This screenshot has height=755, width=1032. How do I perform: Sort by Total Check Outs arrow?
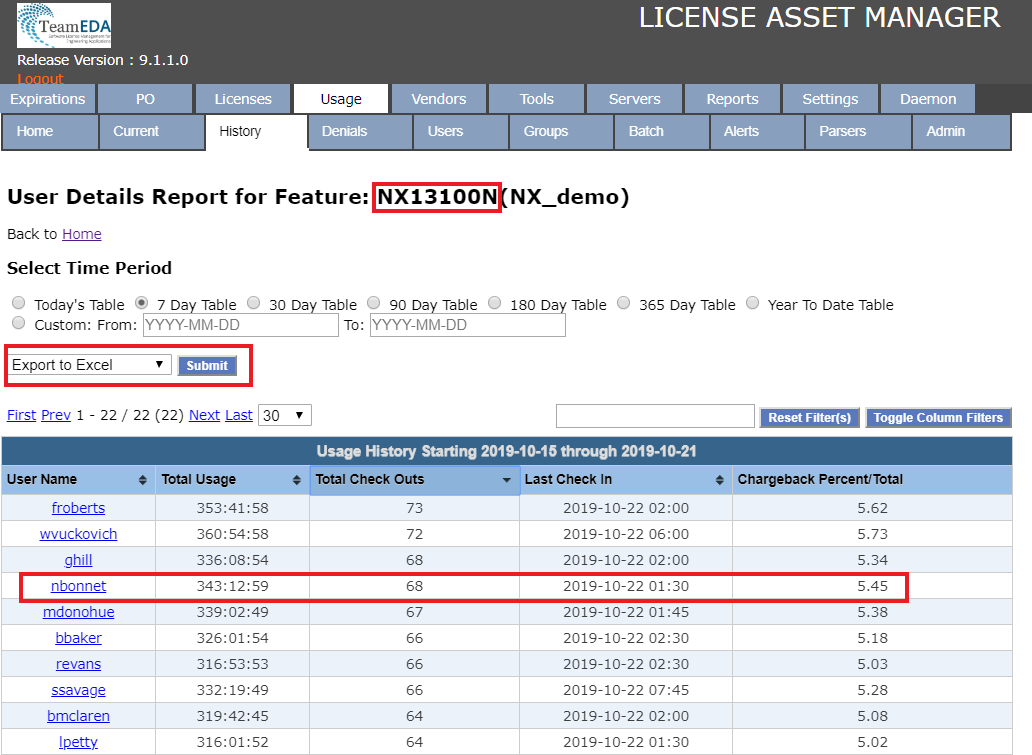[x=507, y=480]
